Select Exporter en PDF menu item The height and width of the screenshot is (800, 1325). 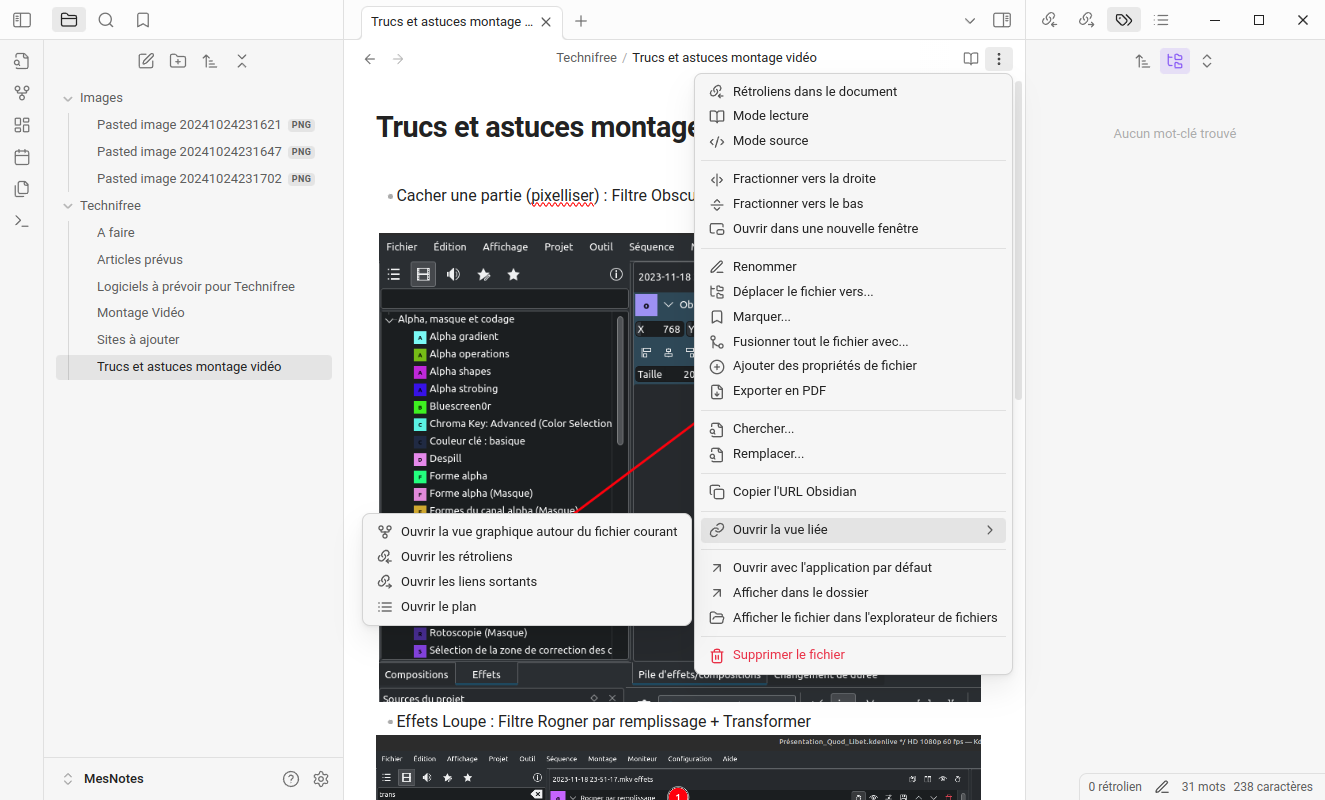[779, 391]
